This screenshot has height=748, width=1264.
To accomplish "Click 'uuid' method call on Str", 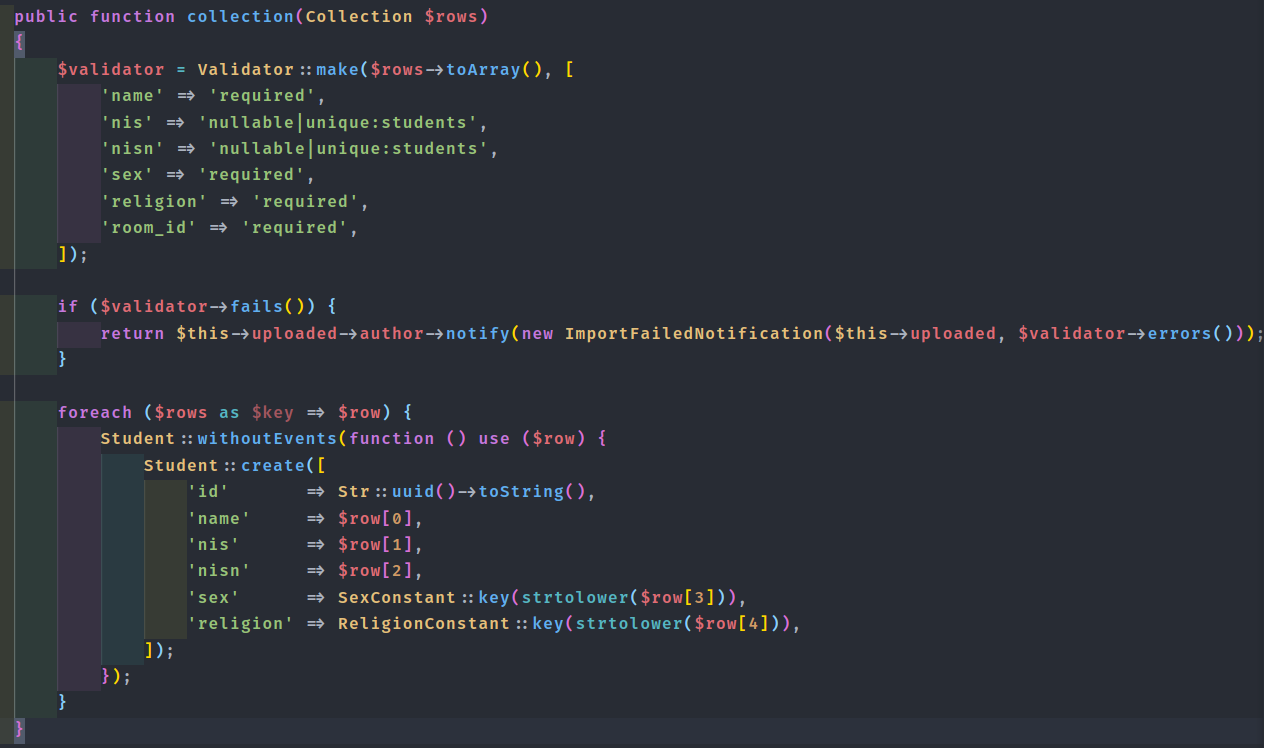I will [413, 492].
